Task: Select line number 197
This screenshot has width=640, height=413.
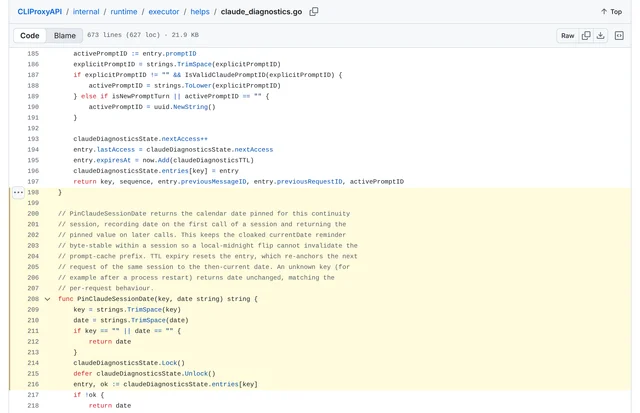Action: (x=33, y=182)
